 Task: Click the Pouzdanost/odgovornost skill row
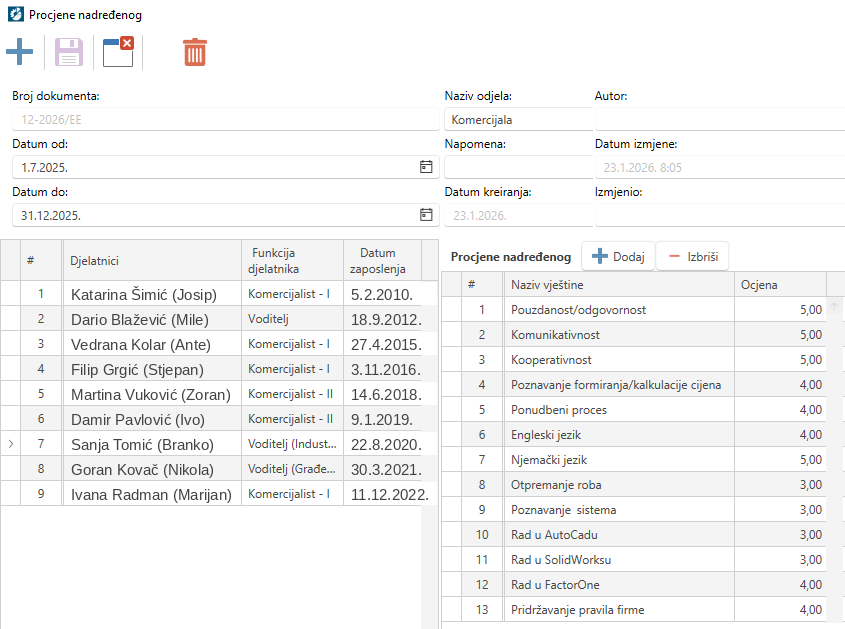pyautogui.click(x=634, y=309)
